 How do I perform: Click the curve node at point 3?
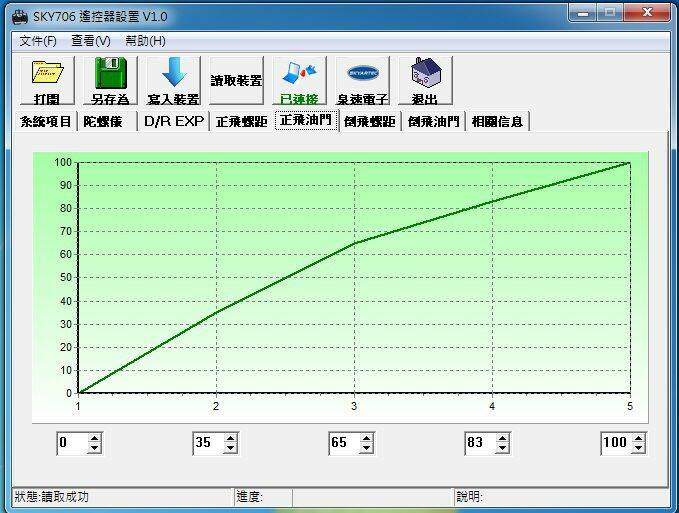click(x=354, y=243)
